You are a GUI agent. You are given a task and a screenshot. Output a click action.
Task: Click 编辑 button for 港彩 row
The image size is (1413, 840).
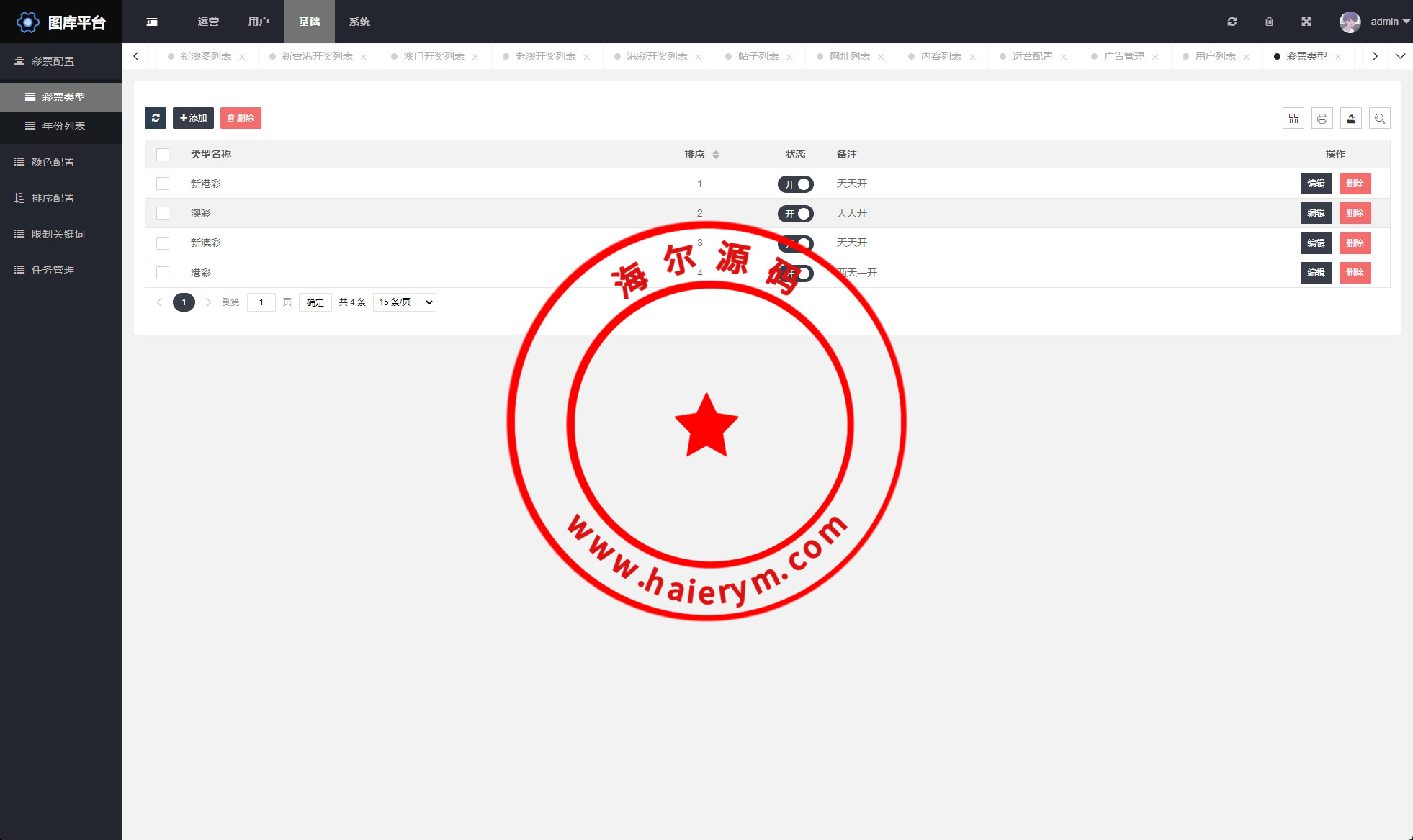click(1316, 273)
